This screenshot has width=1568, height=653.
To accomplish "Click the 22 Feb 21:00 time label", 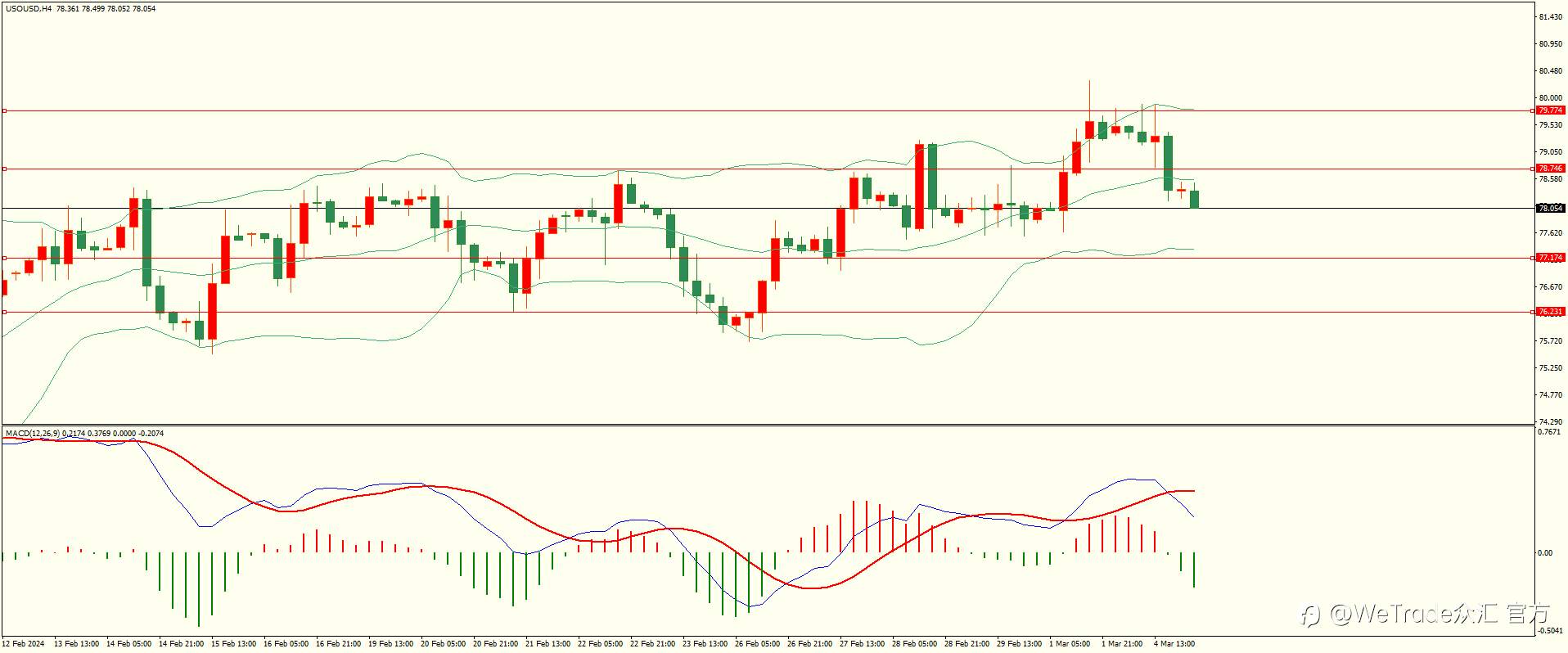I will pyautogui.click(x=652, y=644).
